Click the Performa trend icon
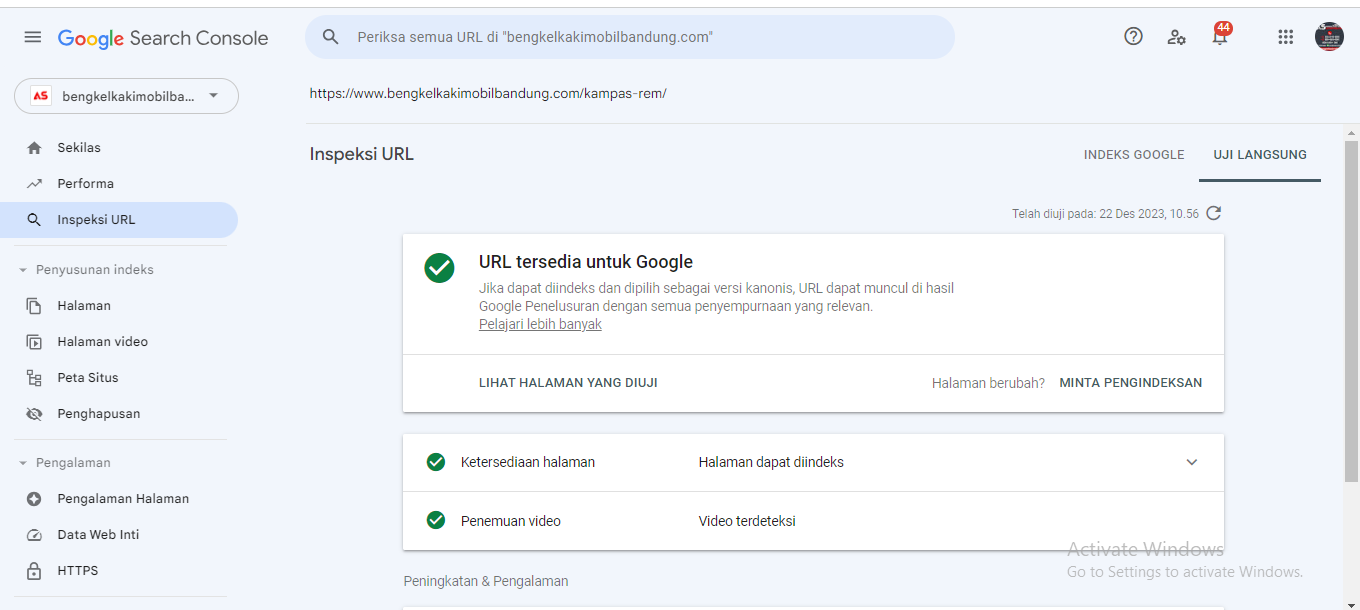The height and width of the screenshot is (610, 1360). (34, 184)
